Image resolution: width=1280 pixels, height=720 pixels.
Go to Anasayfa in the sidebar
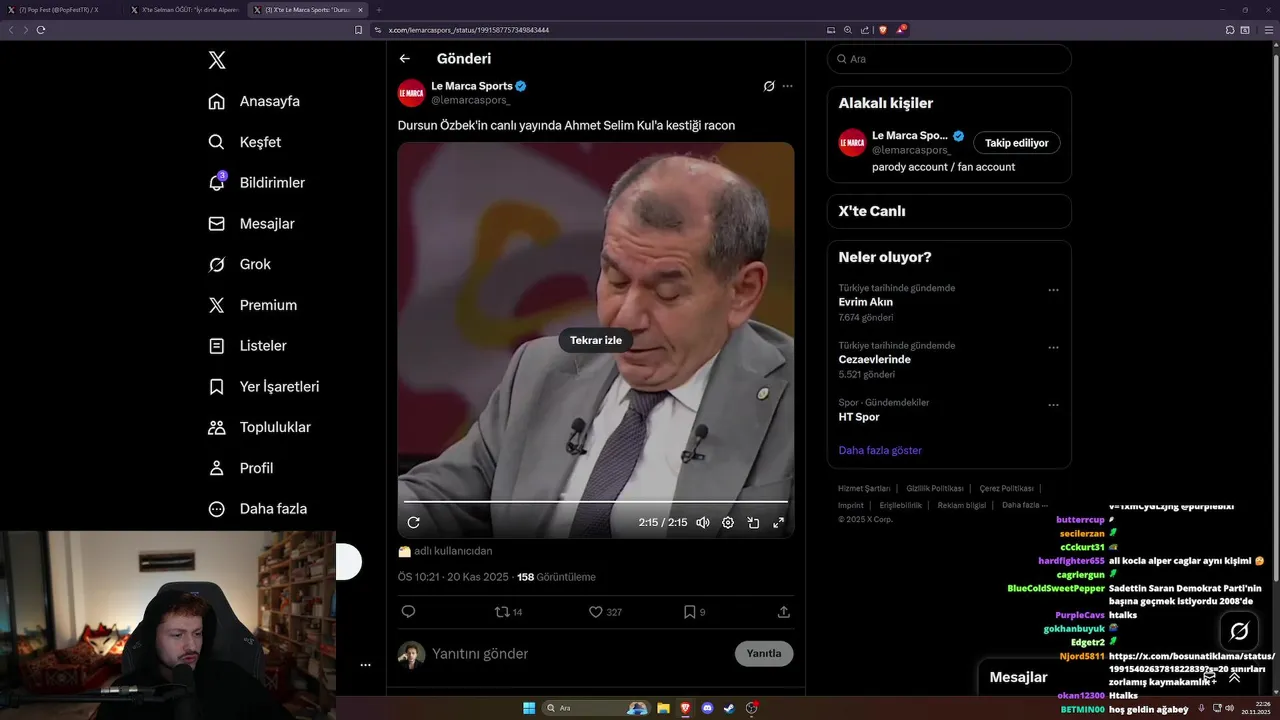tap(254, 101)
